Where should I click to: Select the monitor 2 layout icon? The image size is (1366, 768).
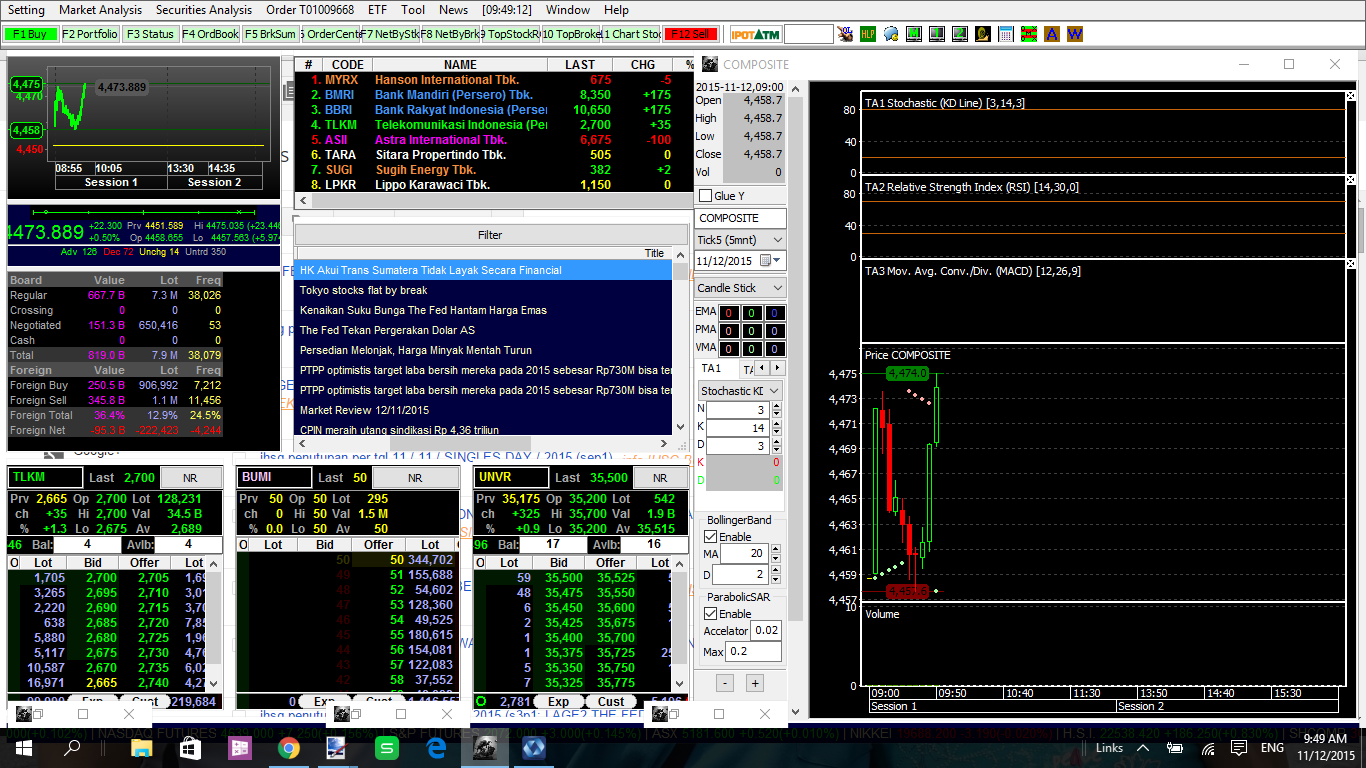pos(959,34)
